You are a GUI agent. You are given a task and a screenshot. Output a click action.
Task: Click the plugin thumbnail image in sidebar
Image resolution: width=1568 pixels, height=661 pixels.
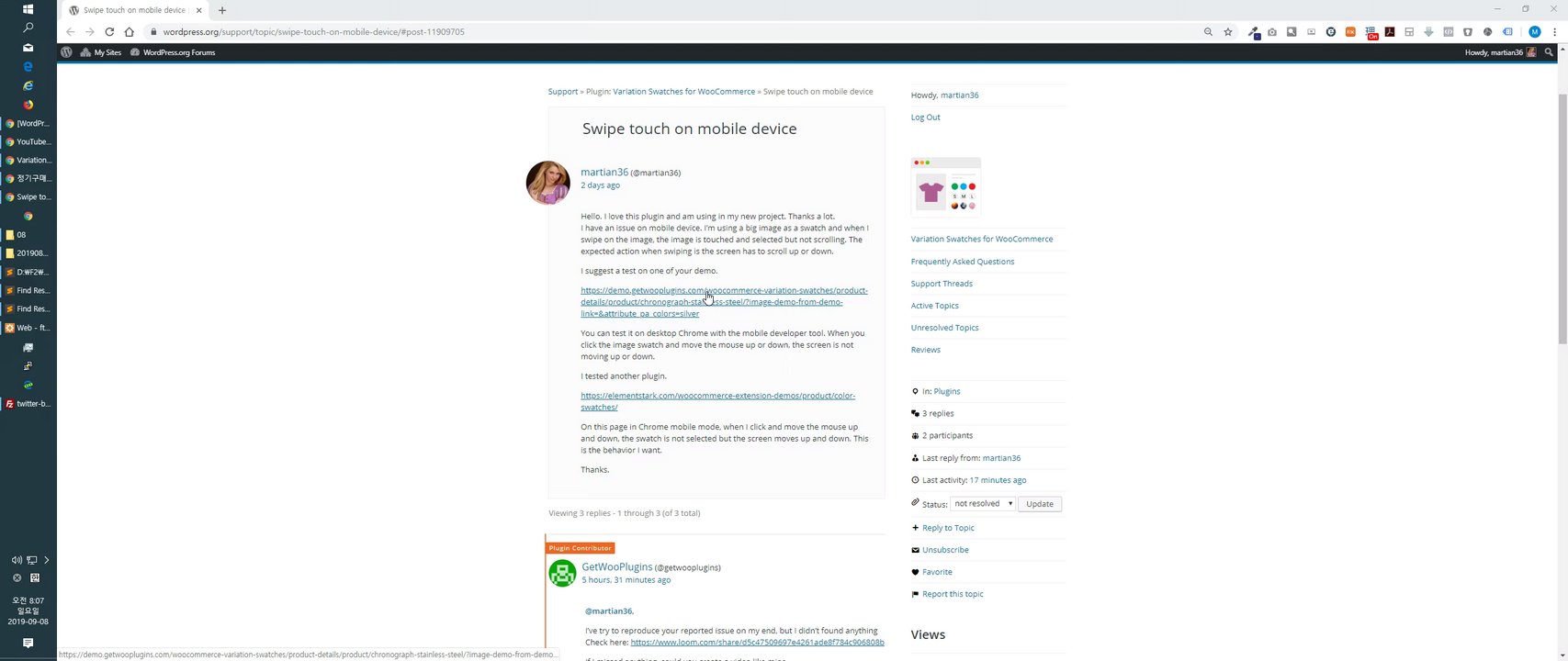[945, 187]
